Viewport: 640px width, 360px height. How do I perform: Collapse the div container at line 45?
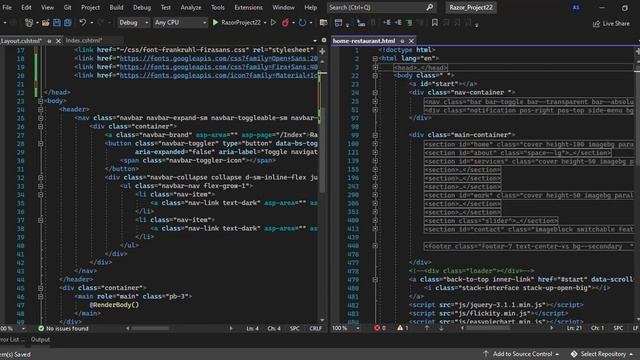(40, 288)
